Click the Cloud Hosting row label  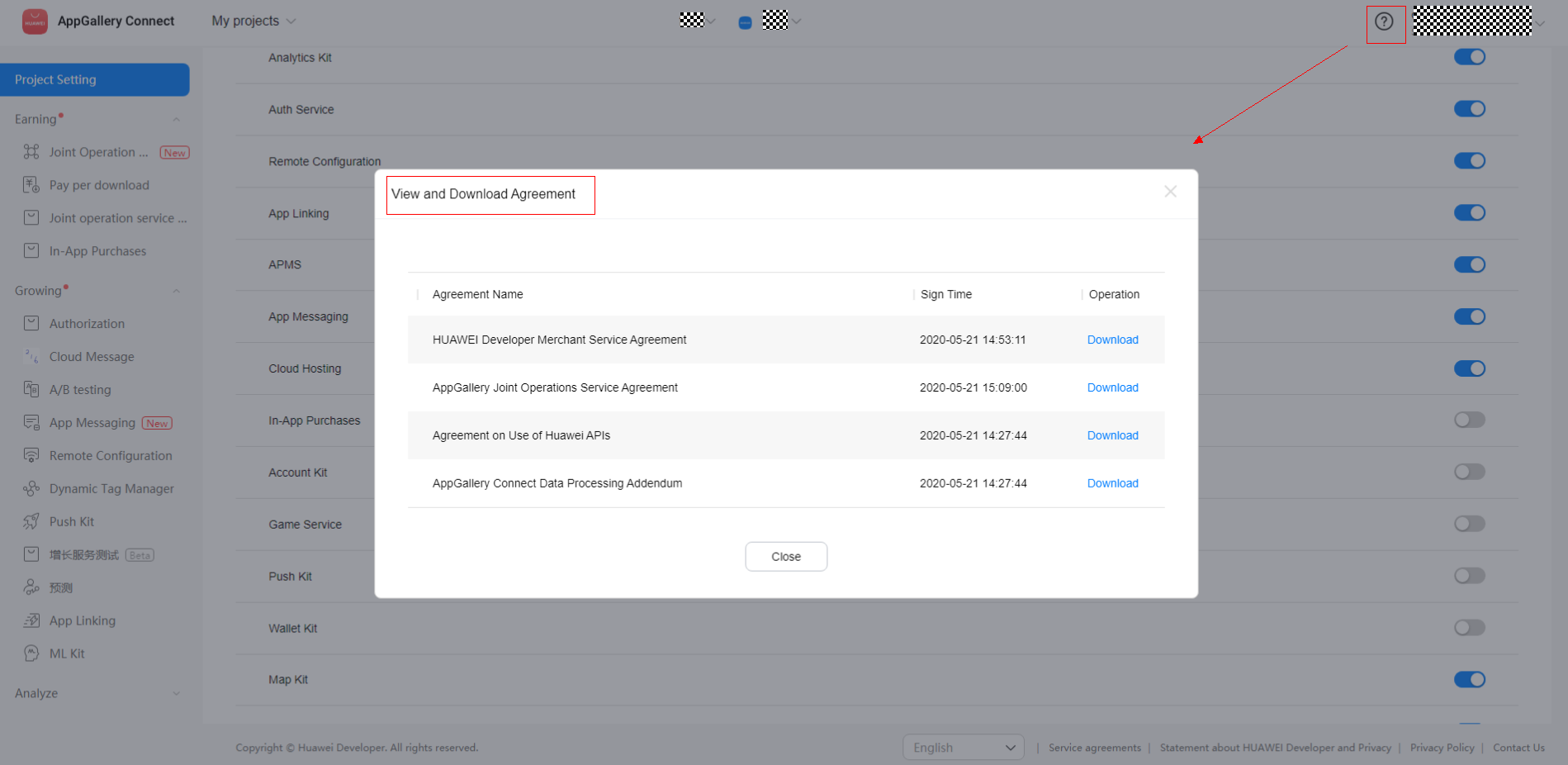pyautogui.click(x=305, y=368)
